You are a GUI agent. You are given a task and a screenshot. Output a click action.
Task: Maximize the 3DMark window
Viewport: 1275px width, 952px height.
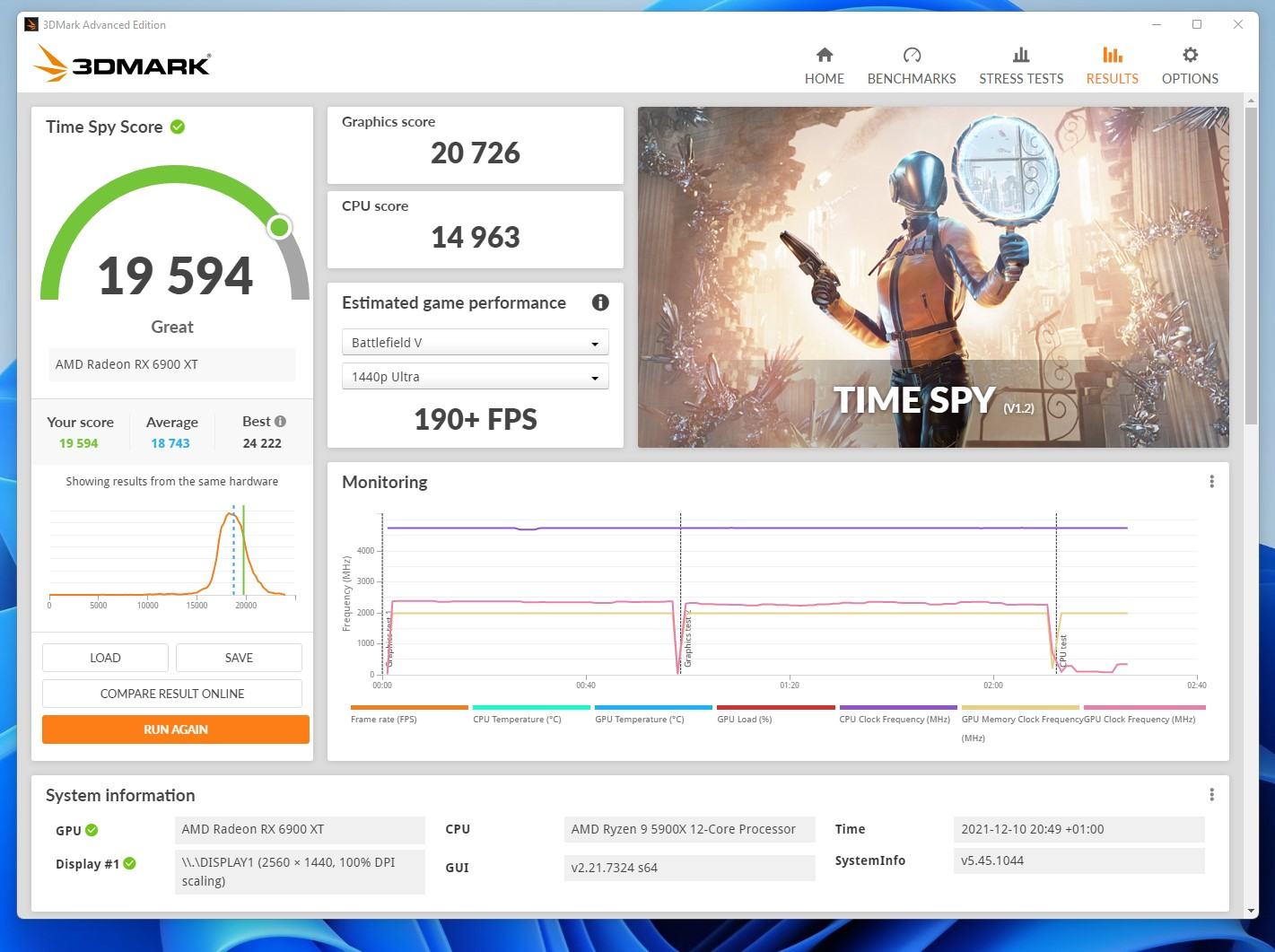1197,24
